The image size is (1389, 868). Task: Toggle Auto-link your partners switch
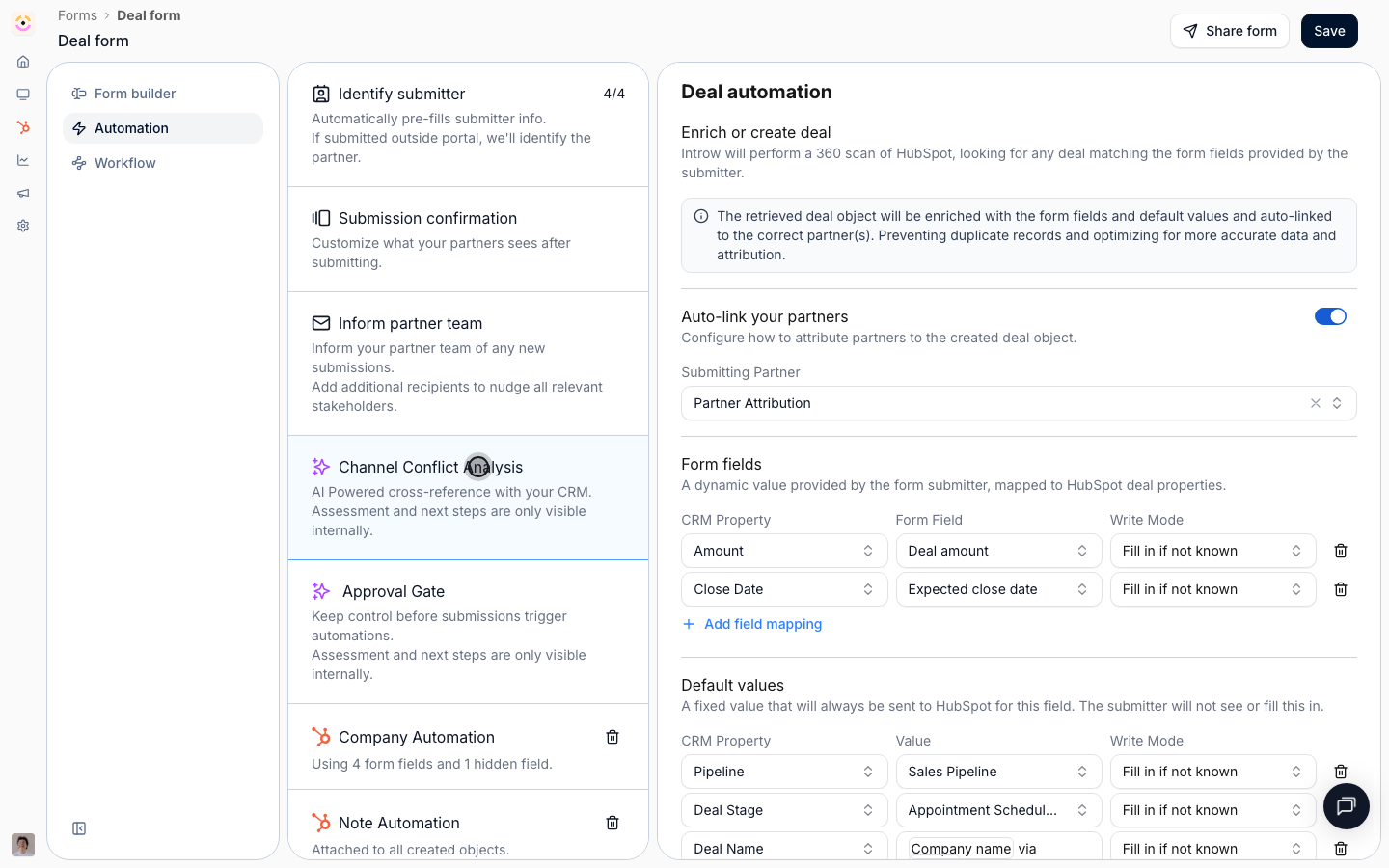[x=1330, y=316]
